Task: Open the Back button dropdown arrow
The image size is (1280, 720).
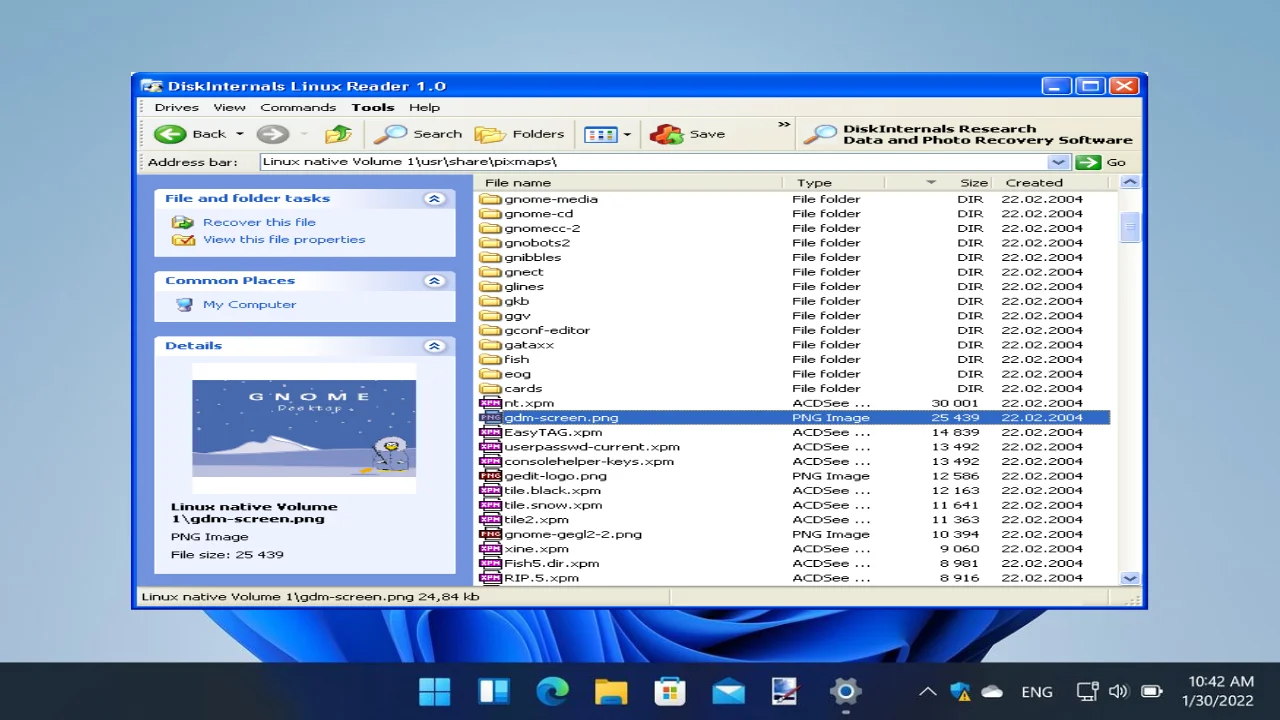Action: (239, 134)
